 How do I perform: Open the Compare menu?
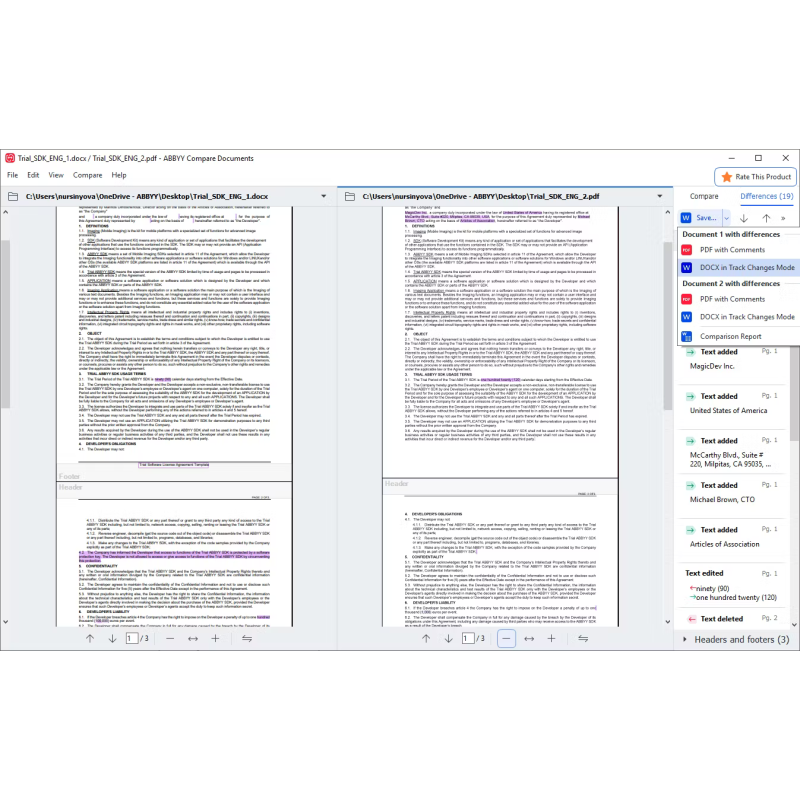(87, 175)
